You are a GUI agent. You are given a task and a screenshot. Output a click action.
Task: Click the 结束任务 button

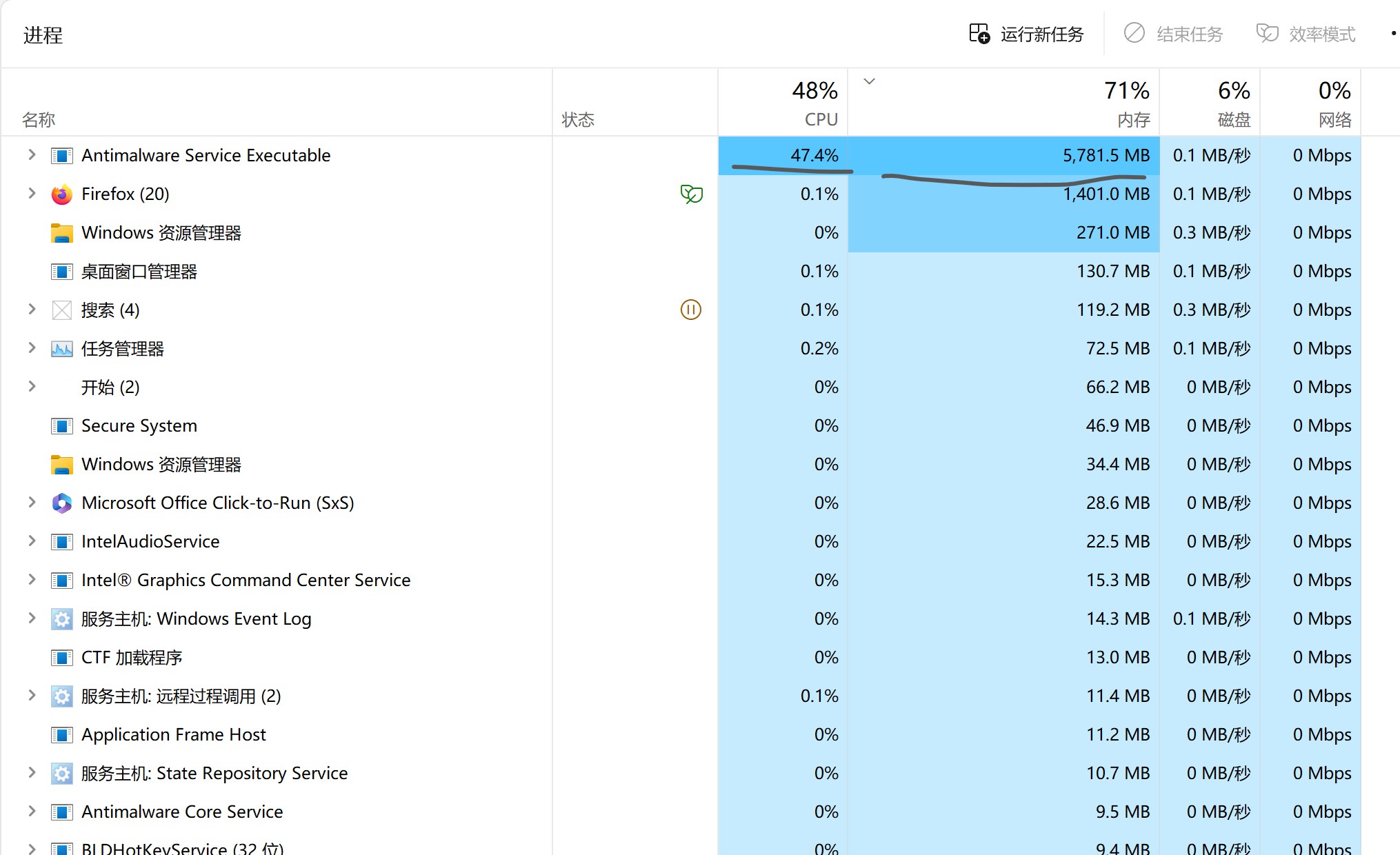[x=1173, y=34]
